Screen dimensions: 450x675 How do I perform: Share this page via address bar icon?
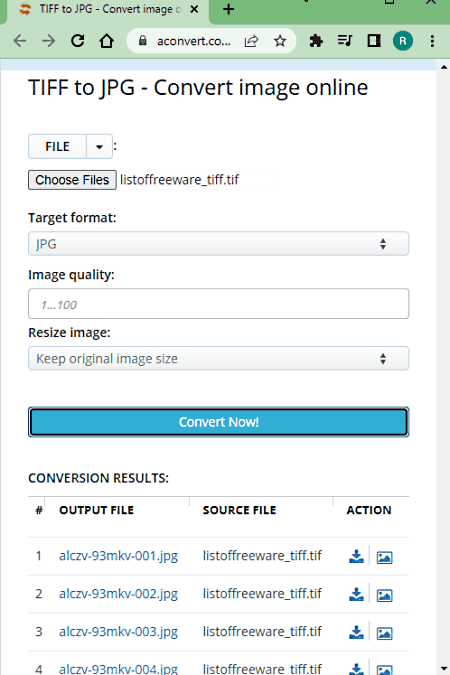point(251,41)
